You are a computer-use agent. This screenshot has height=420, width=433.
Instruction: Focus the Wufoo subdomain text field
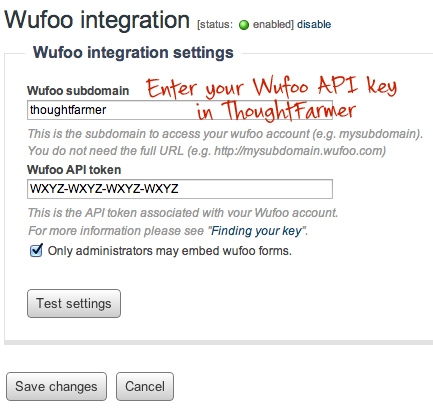tap(180, 110)
